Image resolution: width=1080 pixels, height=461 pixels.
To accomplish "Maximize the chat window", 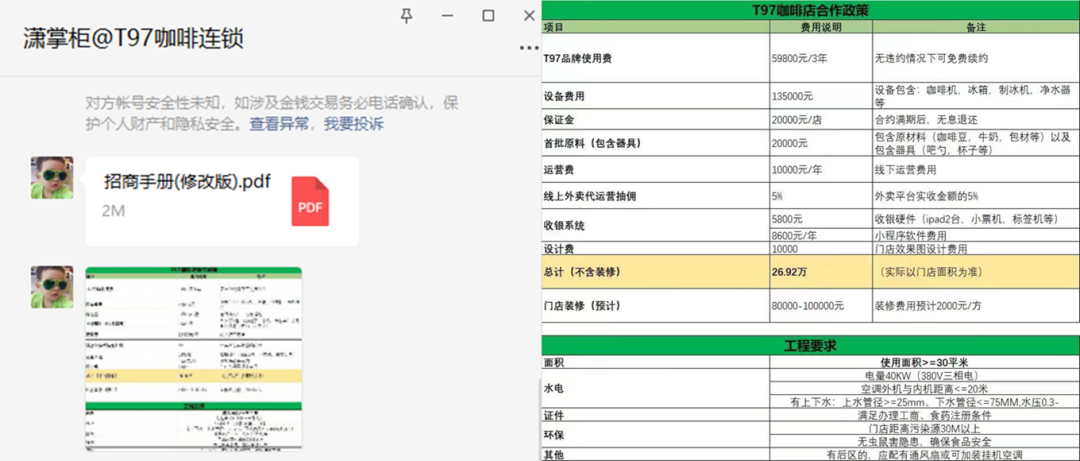I will point(488,15).
